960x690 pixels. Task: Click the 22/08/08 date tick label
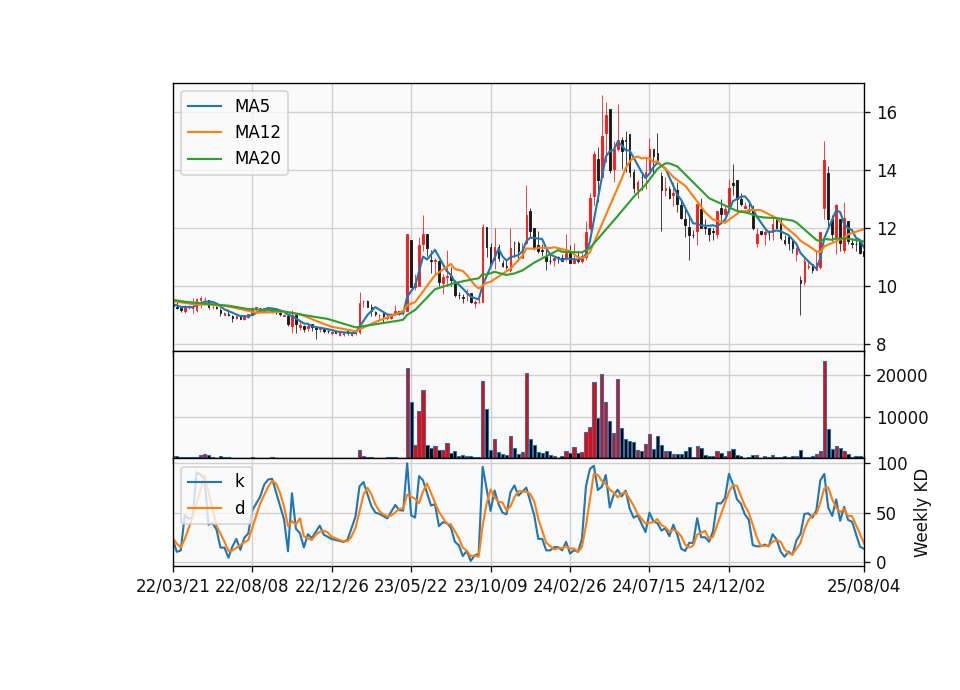pyautogui.click(x=252, y=586)
